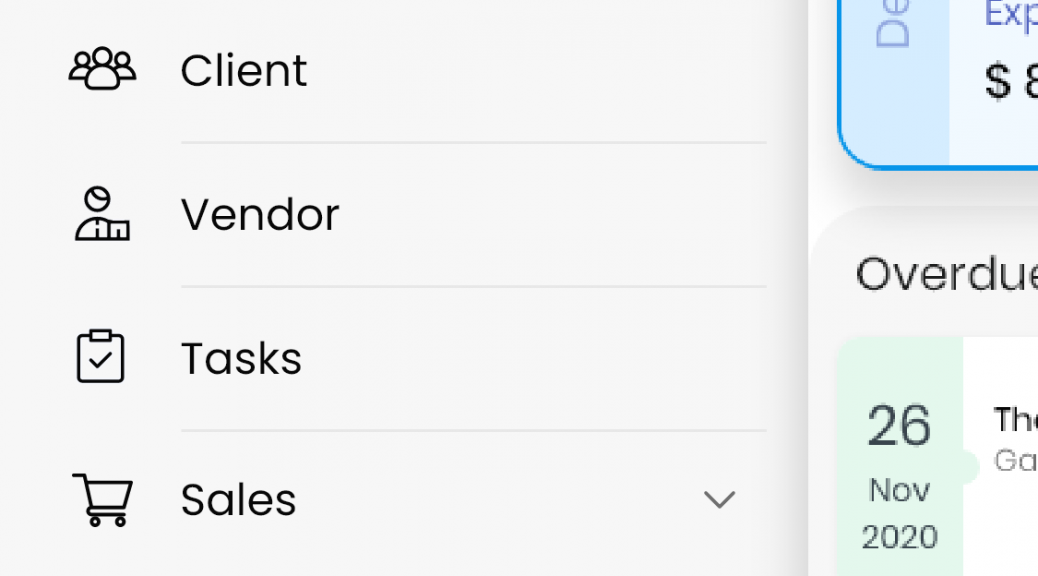Click the dollar amount on the blue card
This screenshot has width=1038, height=576.
1011,81
